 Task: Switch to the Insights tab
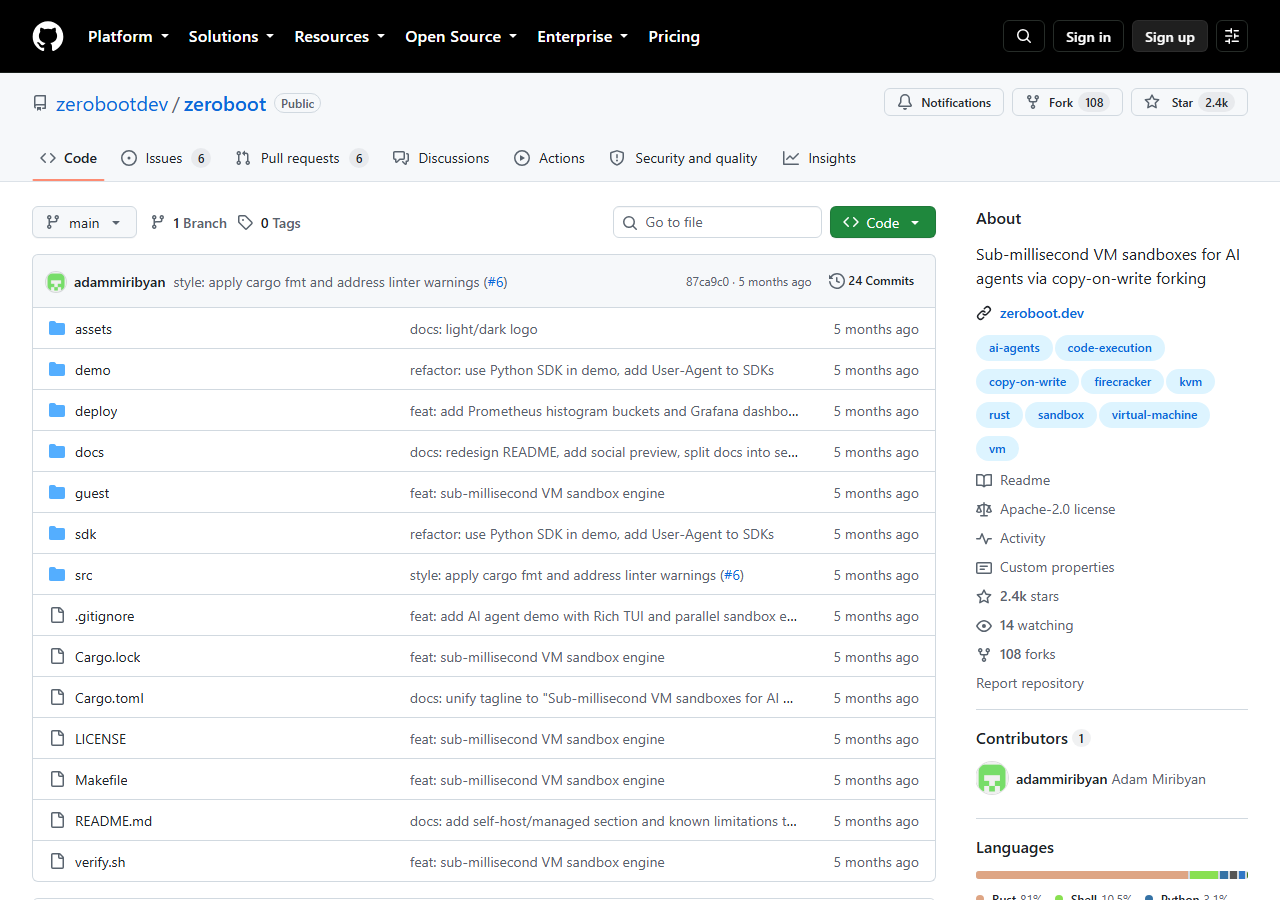coord(819,158)
